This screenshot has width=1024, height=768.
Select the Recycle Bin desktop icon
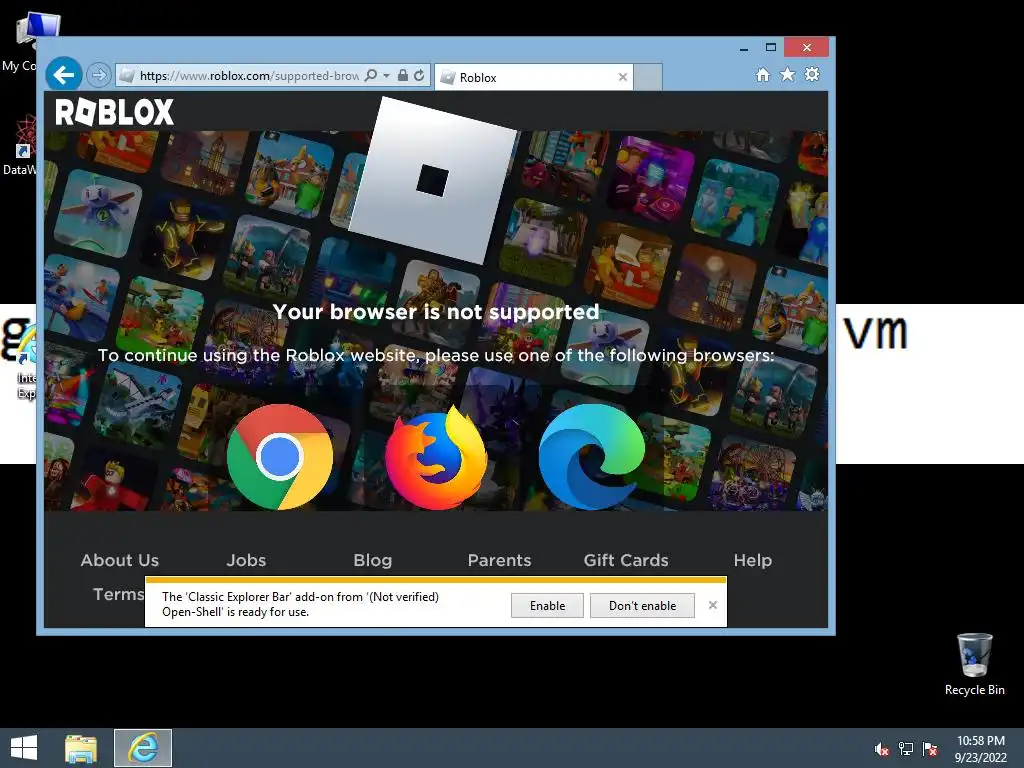[974, 664]
